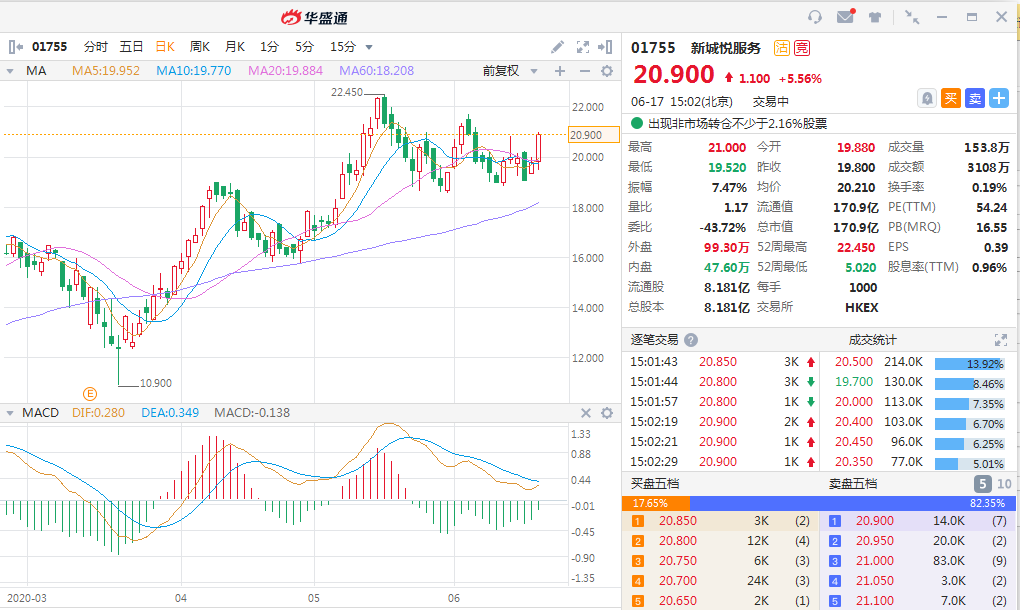Click the 华盛通 app logo
Image resolution: width=1020 pixels, height=610 pixels.
(315, 18)
